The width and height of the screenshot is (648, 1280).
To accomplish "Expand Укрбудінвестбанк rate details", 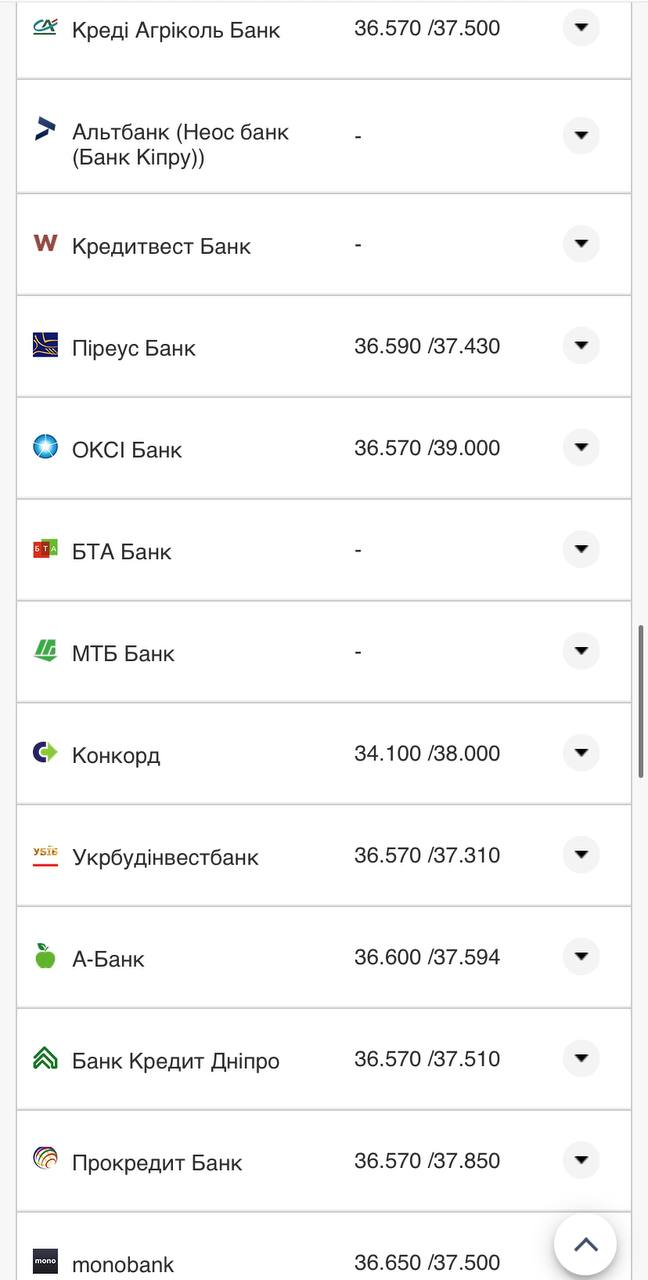I will 581,854.
